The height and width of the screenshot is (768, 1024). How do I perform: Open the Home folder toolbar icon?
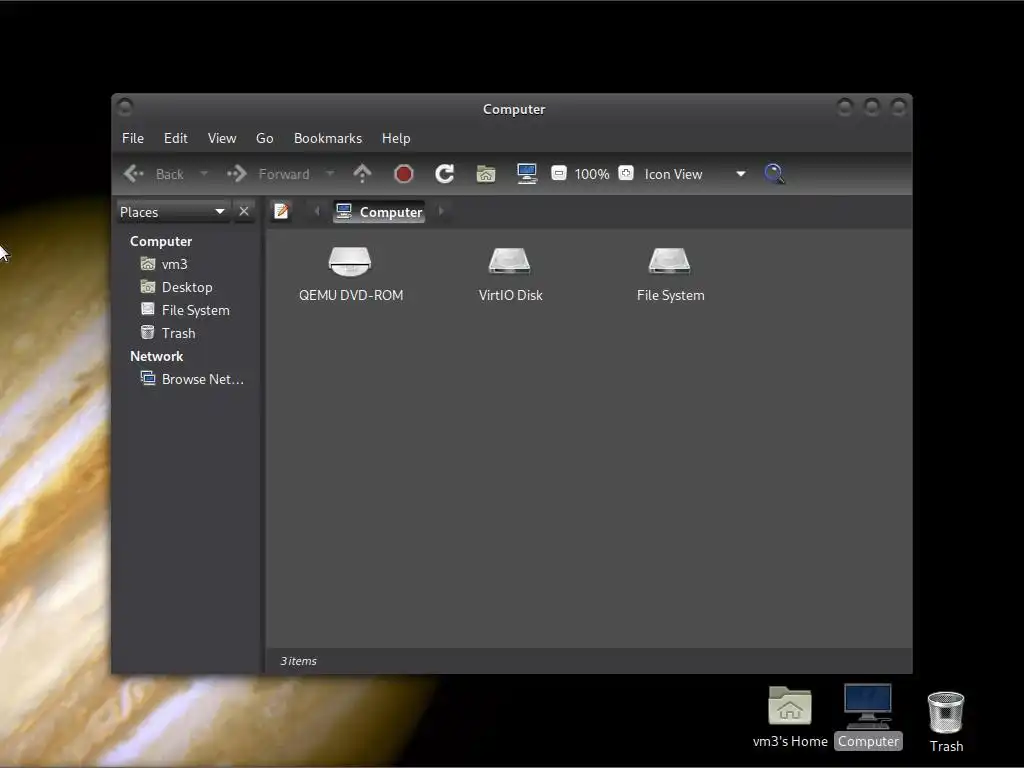(x=486, y=174)
